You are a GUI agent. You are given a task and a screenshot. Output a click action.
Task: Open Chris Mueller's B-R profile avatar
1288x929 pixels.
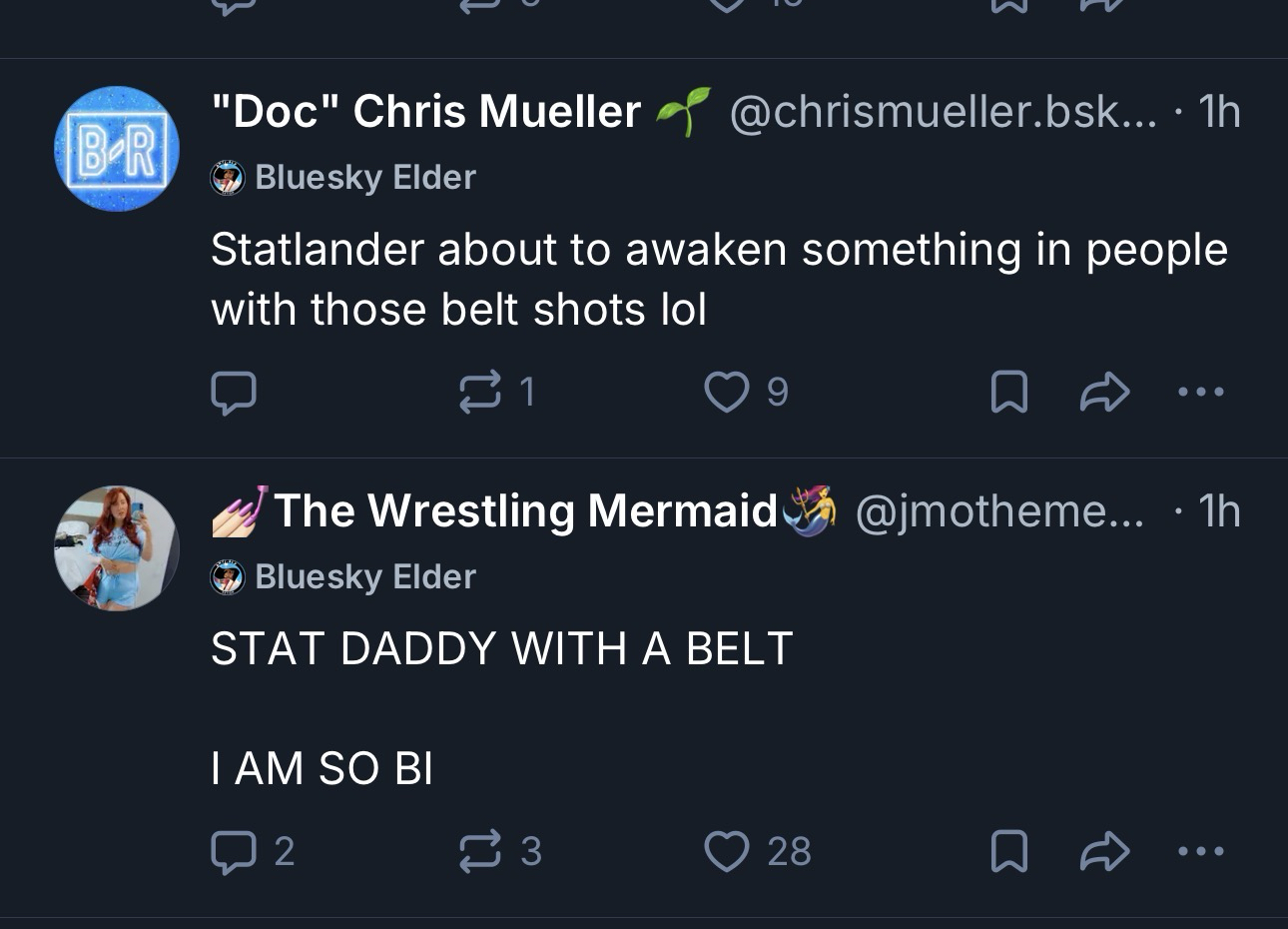coord(117,149)
